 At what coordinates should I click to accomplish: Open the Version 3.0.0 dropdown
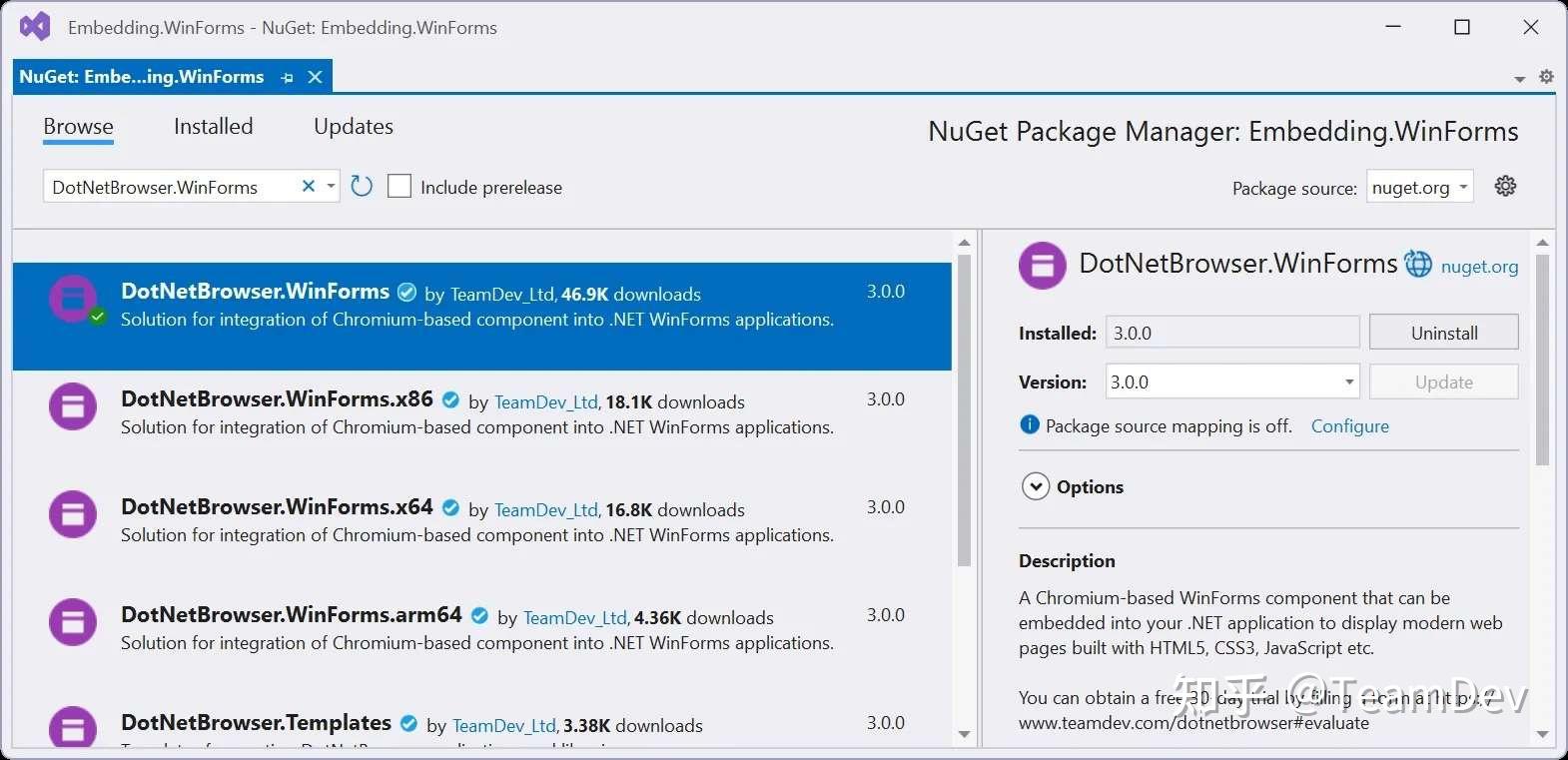click(x=1232, y=381)
